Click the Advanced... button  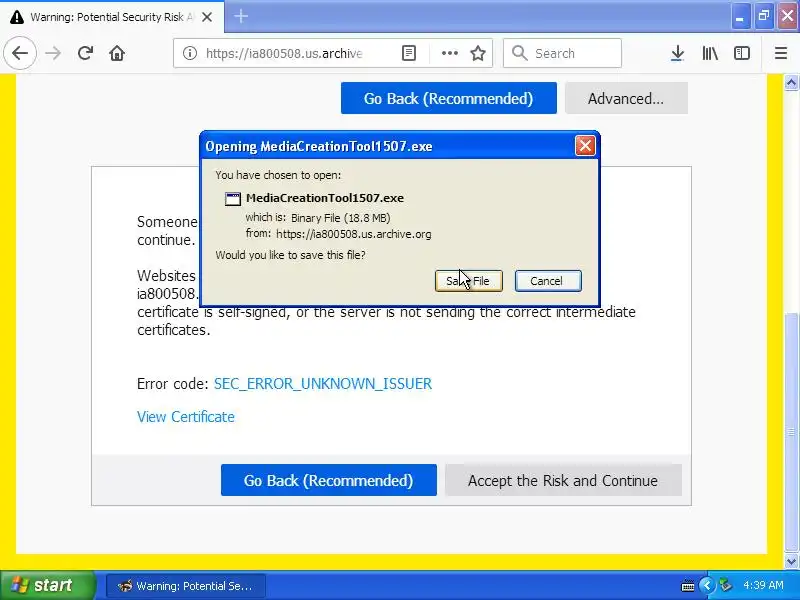tap(626, 98)
